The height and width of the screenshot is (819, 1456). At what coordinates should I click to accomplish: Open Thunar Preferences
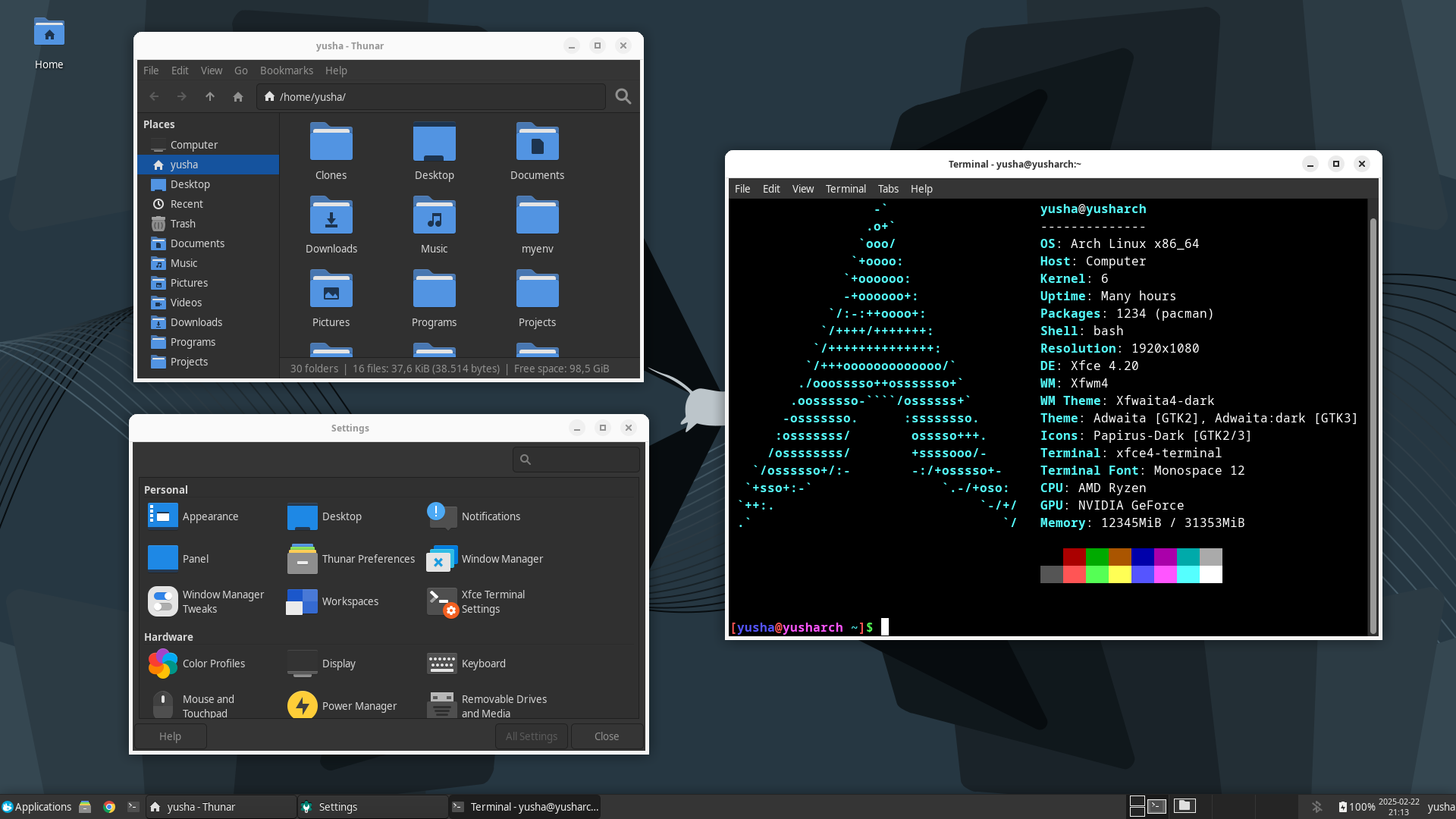(x=351, y=558)
